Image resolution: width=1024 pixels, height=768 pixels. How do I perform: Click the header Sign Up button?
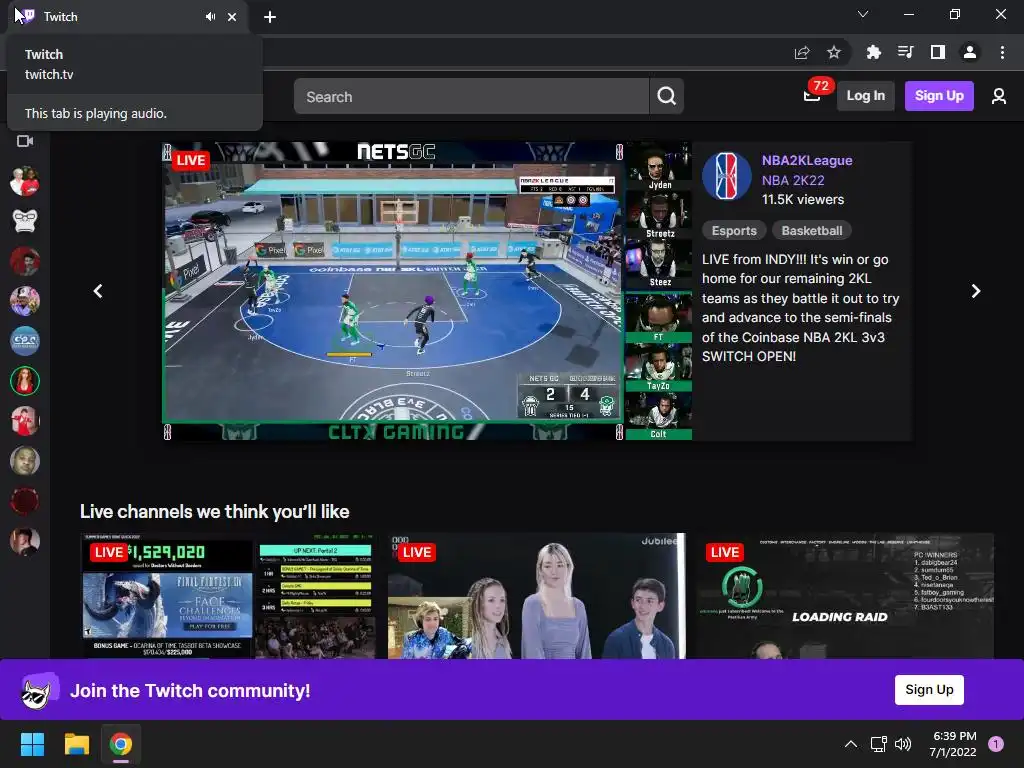(x=939, y=96)
